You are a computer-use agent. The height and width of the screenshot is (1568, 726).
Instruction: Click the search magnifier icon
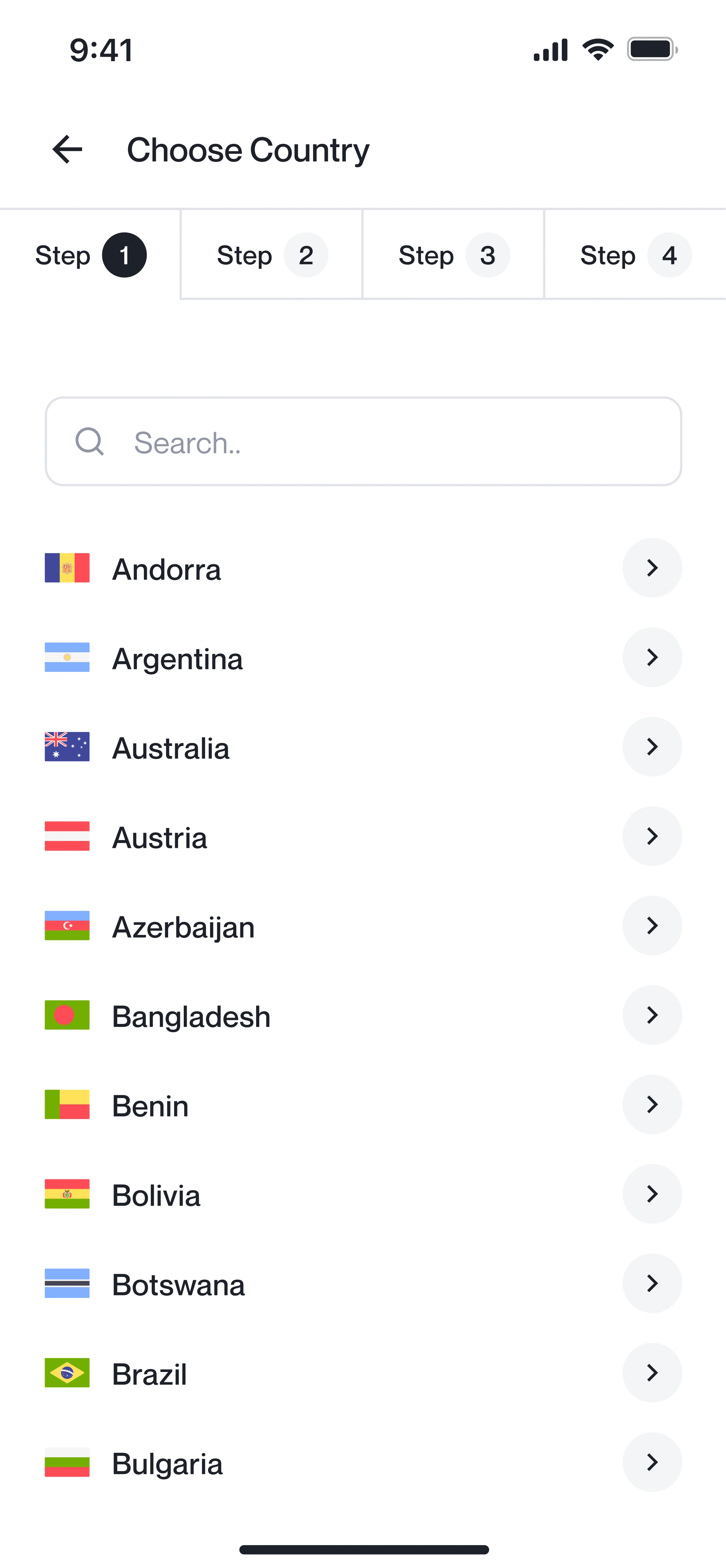click(x=89, y=441)
